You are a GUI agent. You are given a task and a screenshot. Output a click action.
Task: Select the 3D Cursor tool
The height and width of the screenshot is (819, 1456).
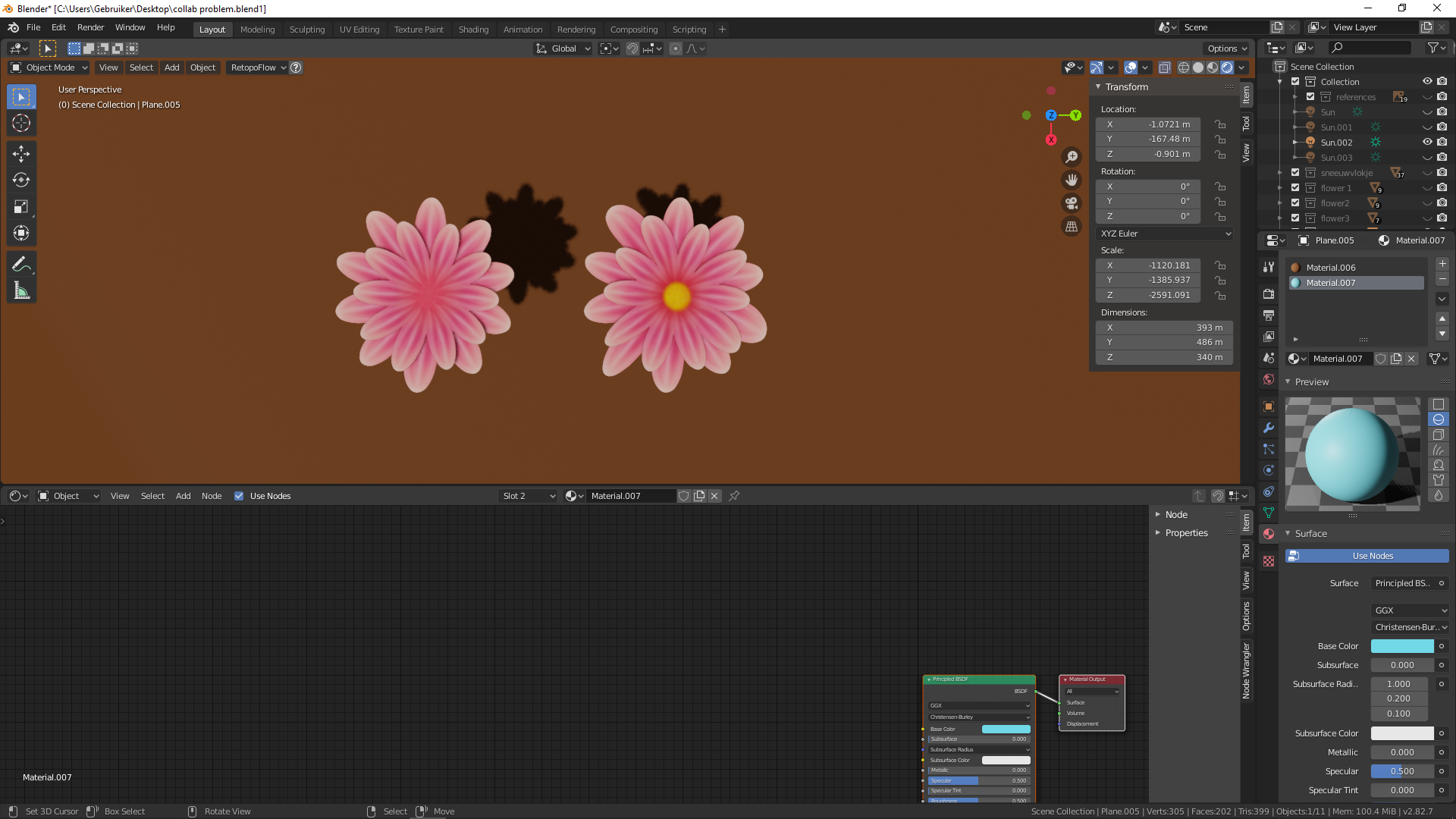click(x=21, y=124)
